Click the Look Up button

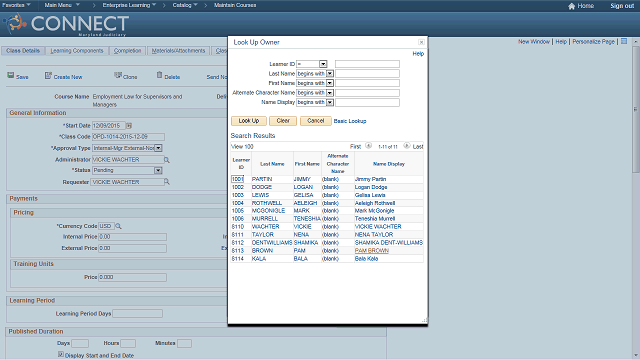[x=249, y=121]
